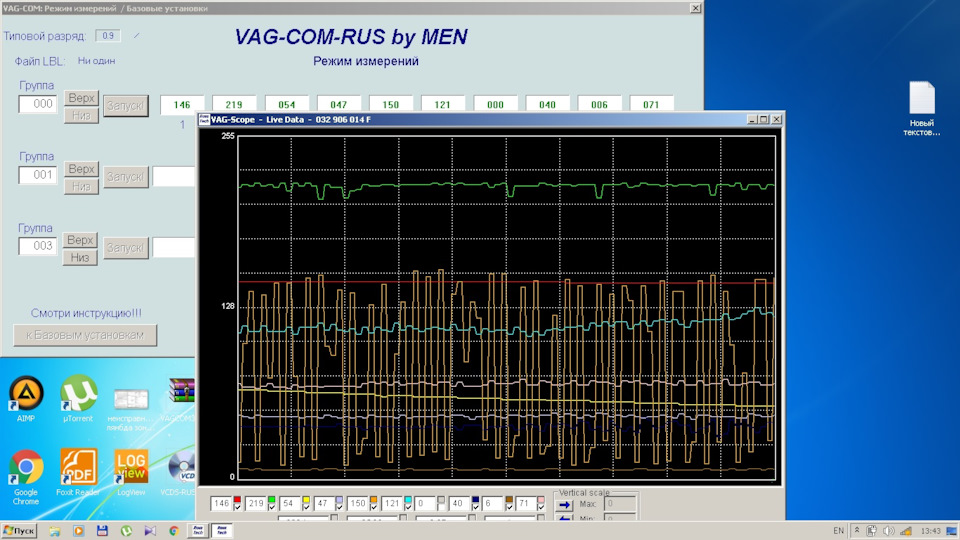Open the volume speaker tray icon

pyautogui.click(x=888, y=531)
